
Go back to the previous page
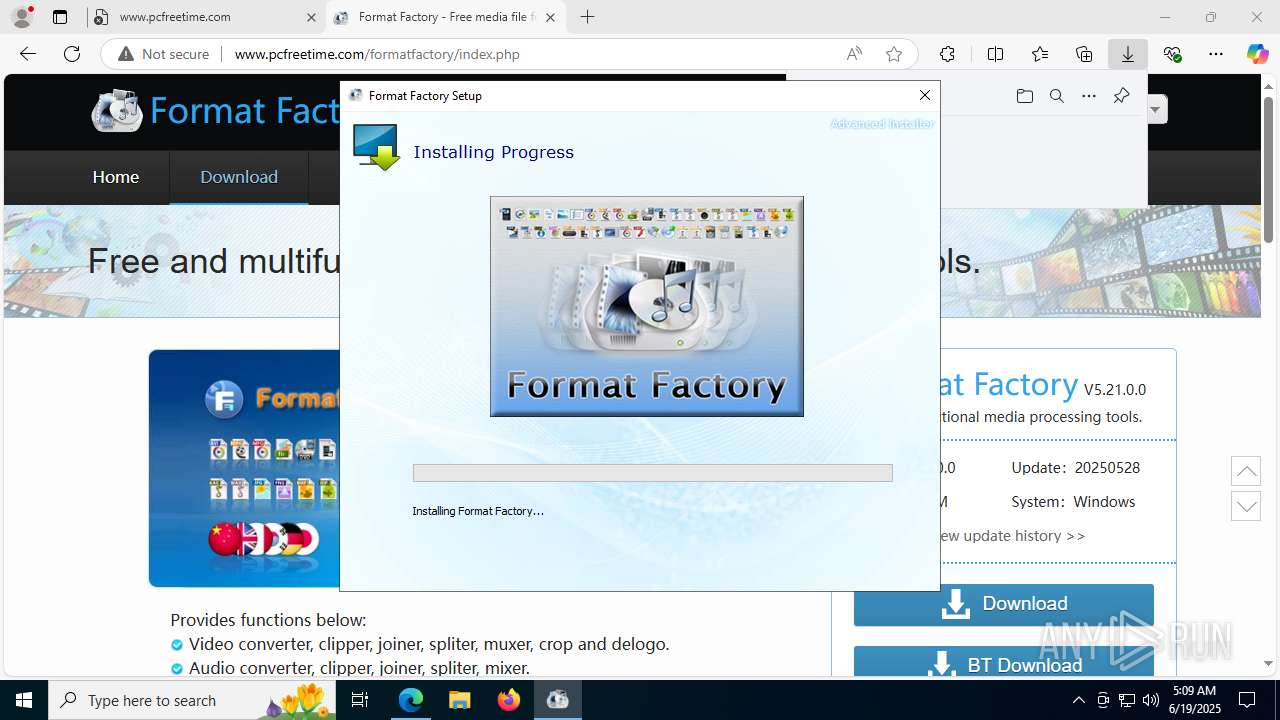point(28,54)
